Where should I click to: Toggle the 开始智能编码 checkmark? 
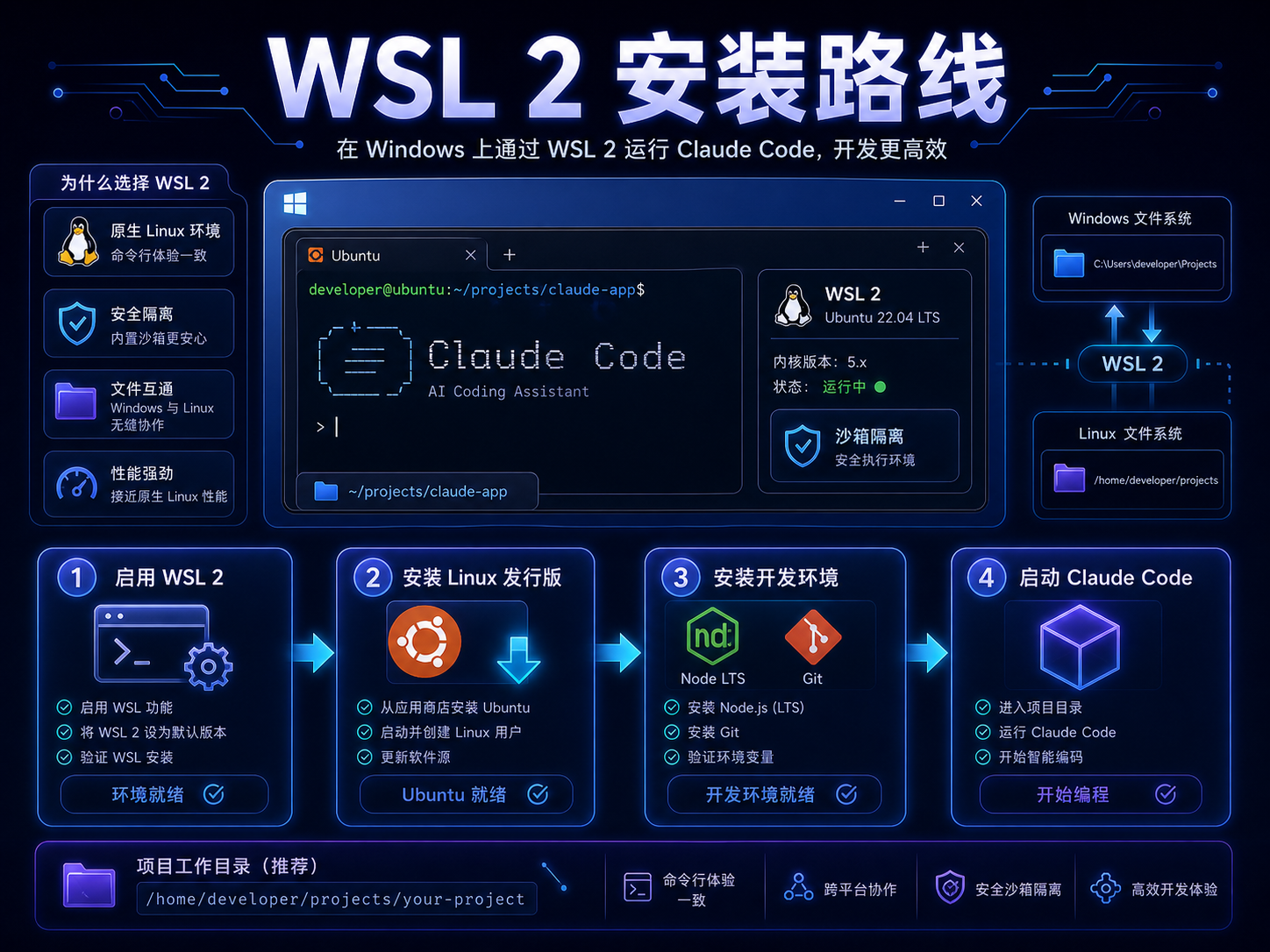tap(983, 757)
